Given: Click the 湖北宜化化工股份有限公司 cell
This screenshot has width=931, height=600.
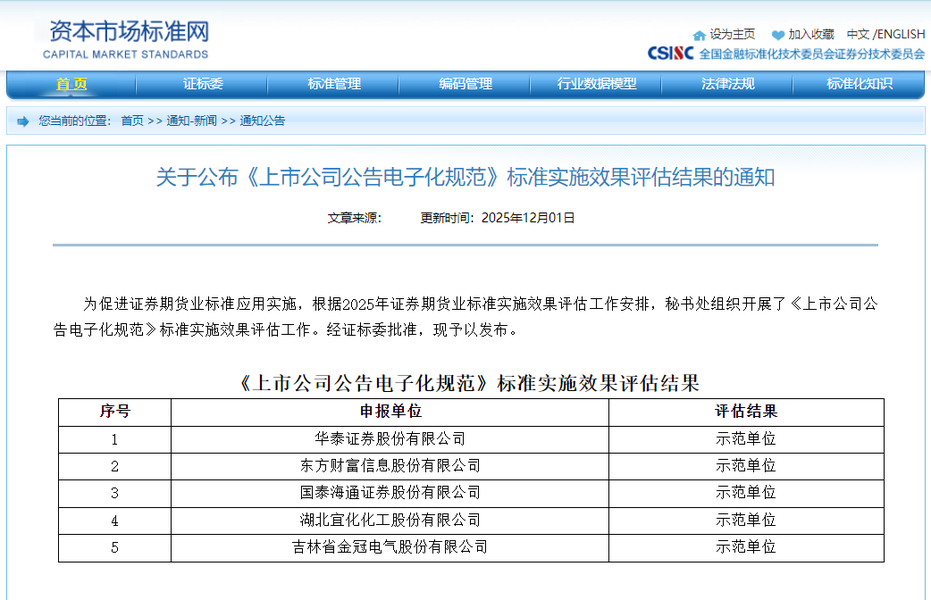Looking at the screenshot, I should click(x=390, y=520).
